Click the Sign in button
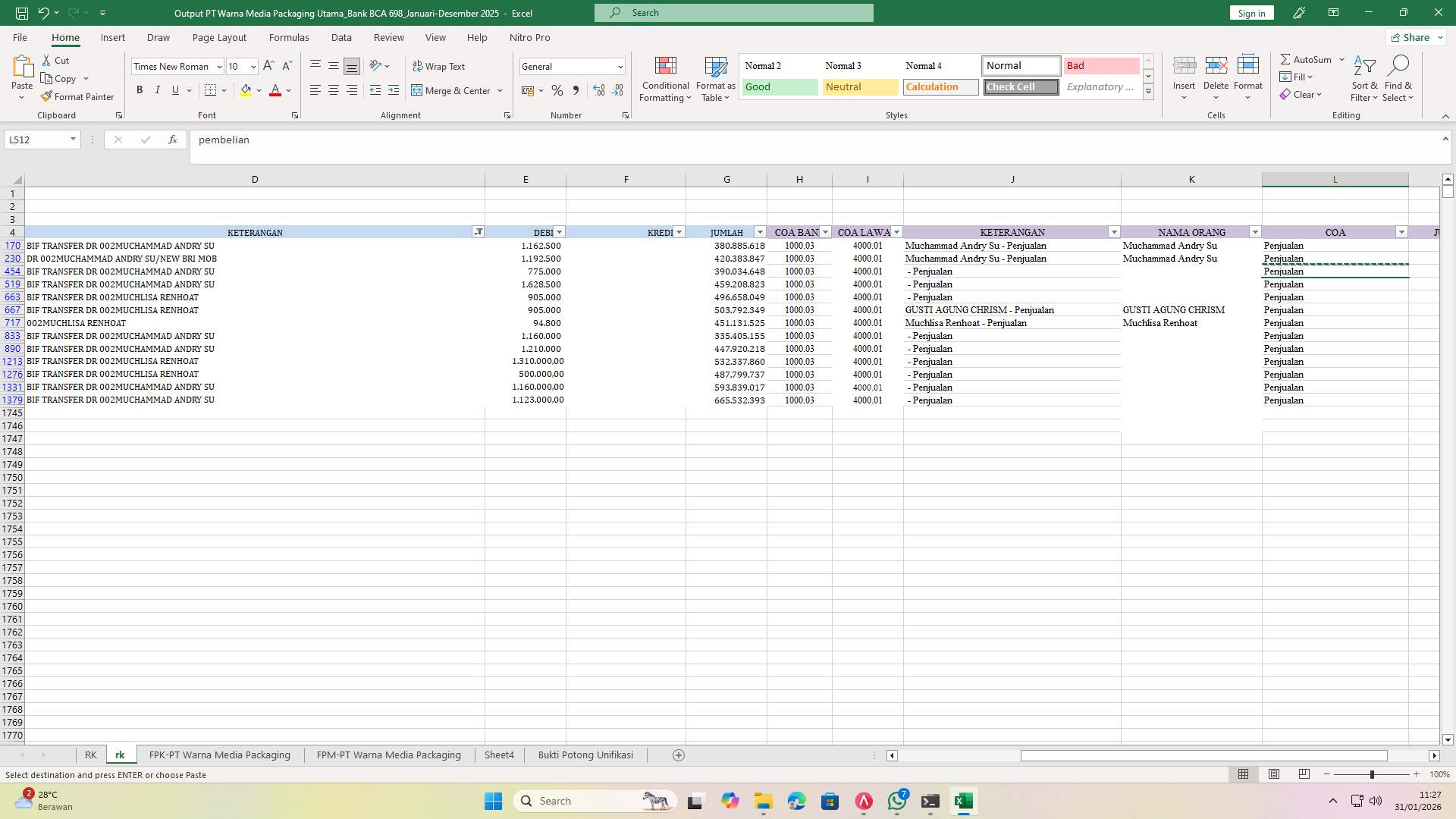The image size is (1456, 819). tap(1250, 13)
